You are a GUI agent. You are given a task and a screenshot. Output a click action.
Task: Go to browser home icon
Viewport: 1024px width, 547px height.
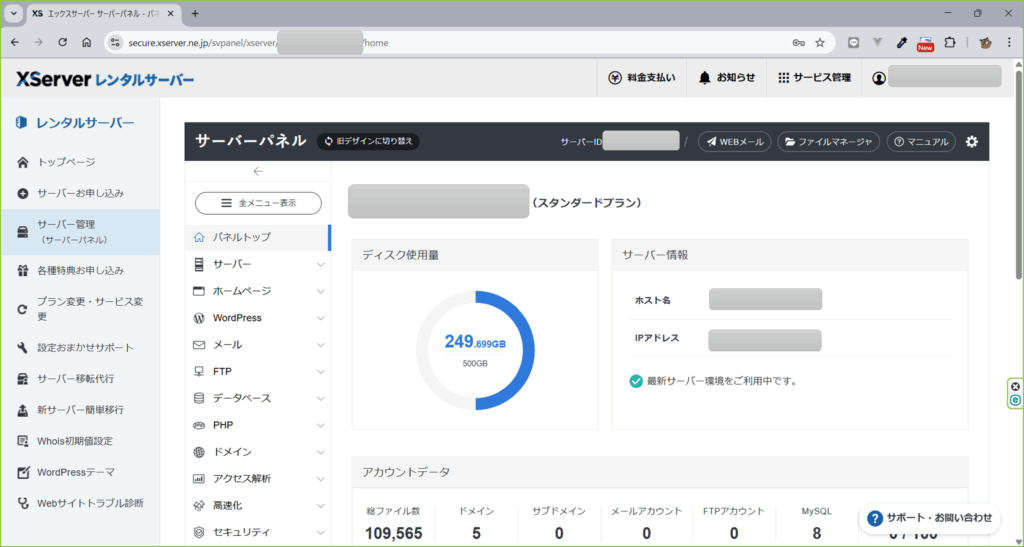point(86,42)
